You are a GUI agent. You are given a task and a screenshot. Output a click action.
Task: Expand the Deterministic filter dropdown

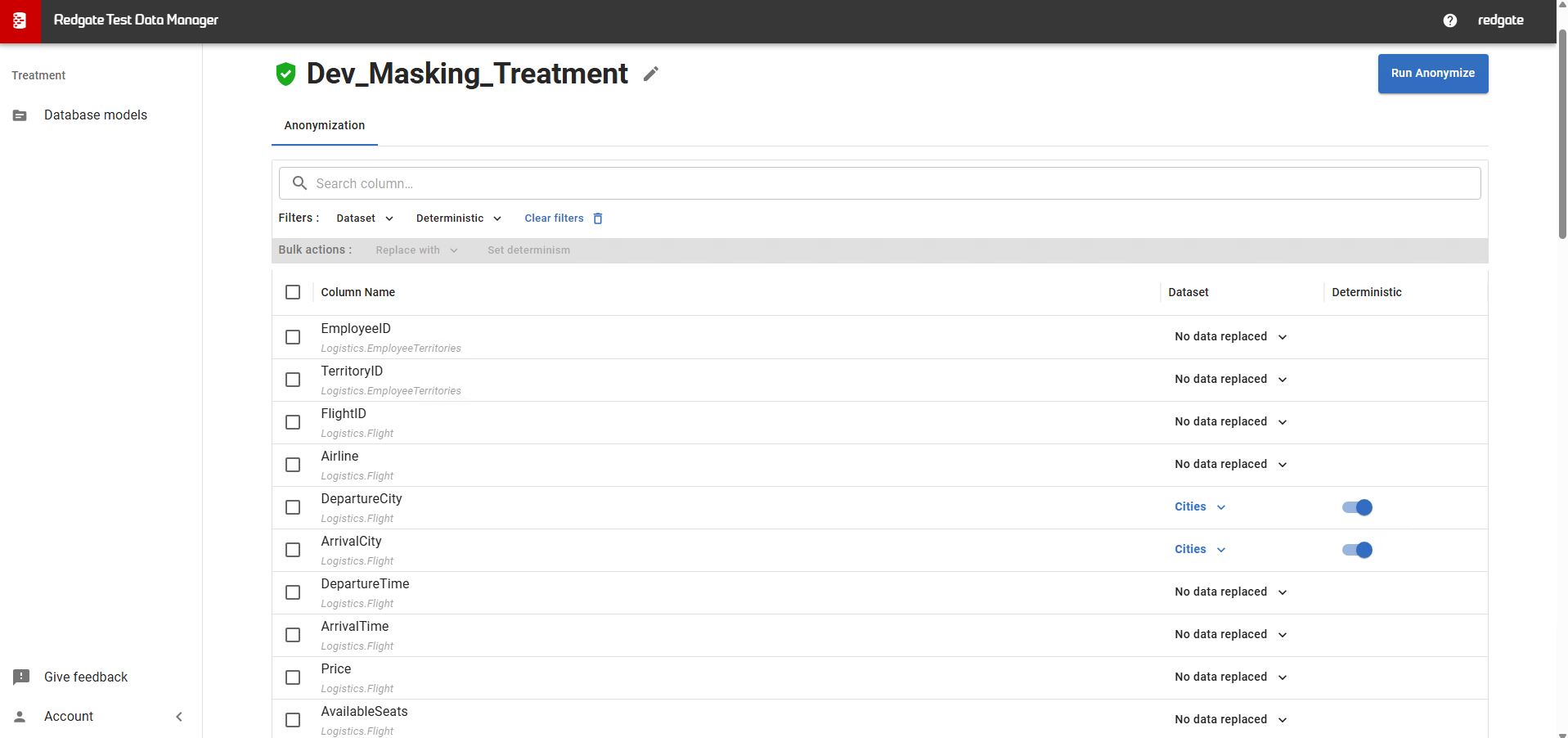pyautogui.click(x=458, y=218)
